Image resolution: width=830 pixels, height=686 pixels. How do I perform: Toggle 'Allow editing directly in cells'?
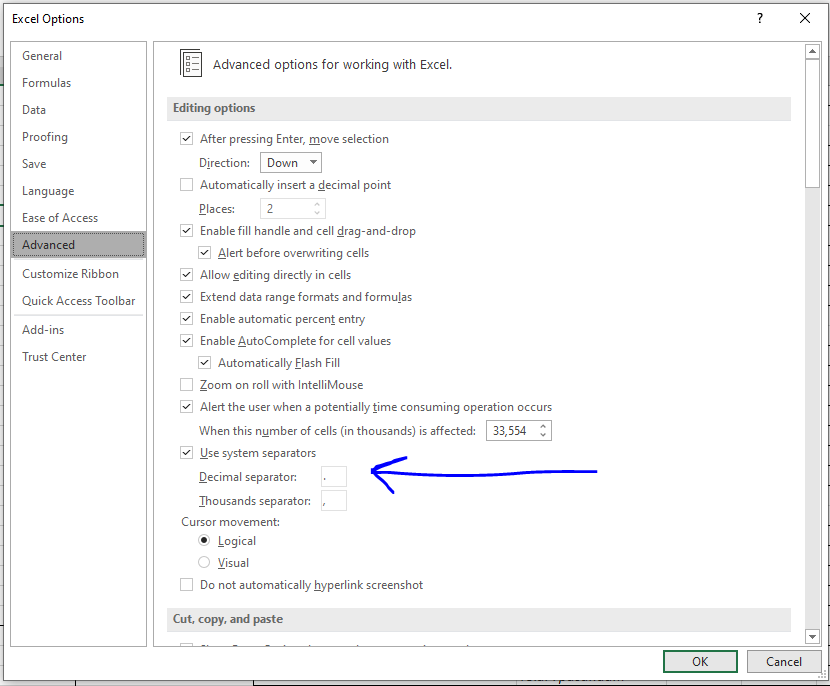(186, 275)
